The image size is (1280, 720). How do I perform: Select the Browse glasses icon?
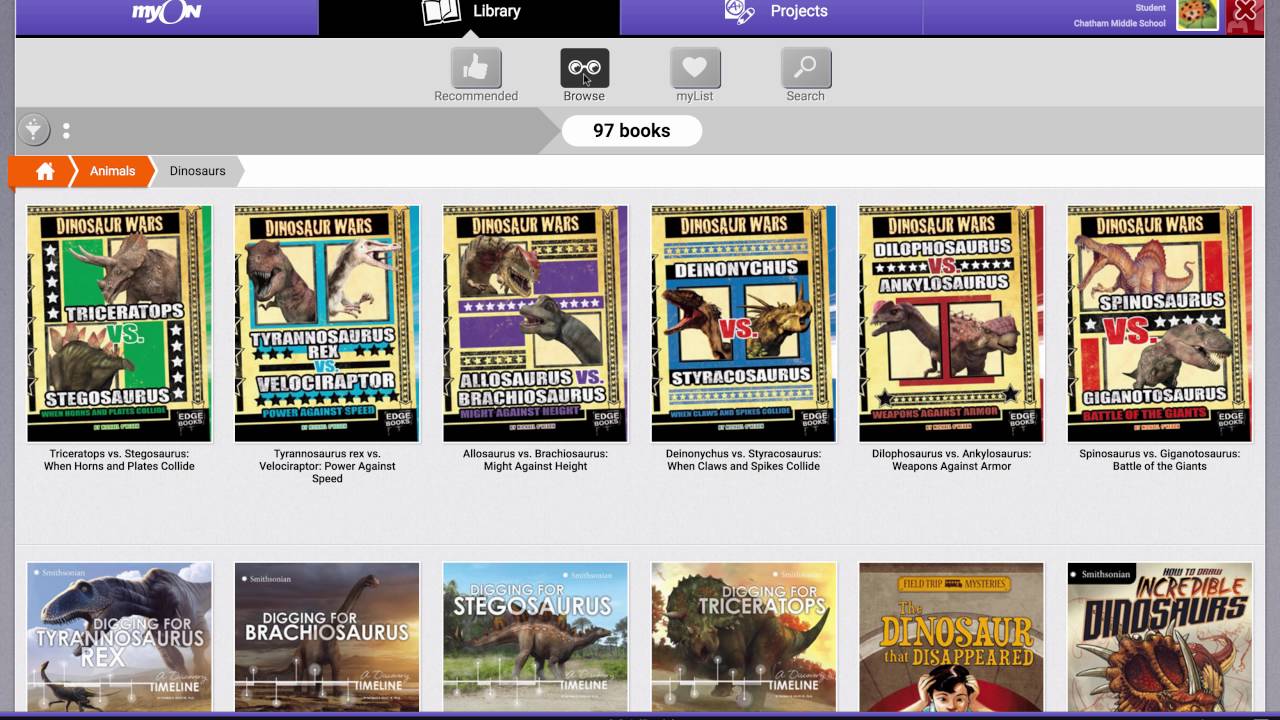point(585,68)
